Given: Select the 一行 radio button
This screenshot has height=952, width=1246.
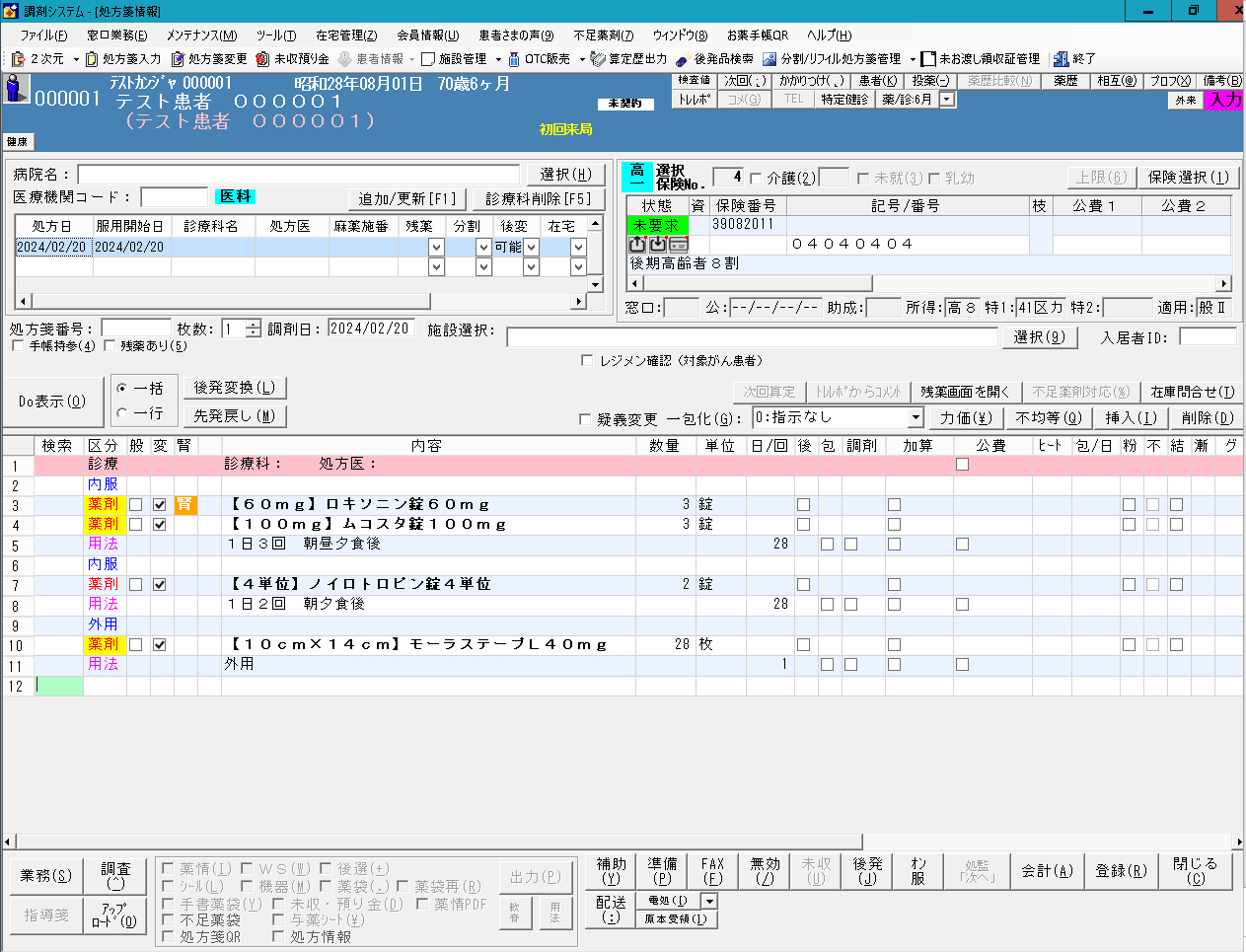Looking at the screenshot, I should coord(122,413).
